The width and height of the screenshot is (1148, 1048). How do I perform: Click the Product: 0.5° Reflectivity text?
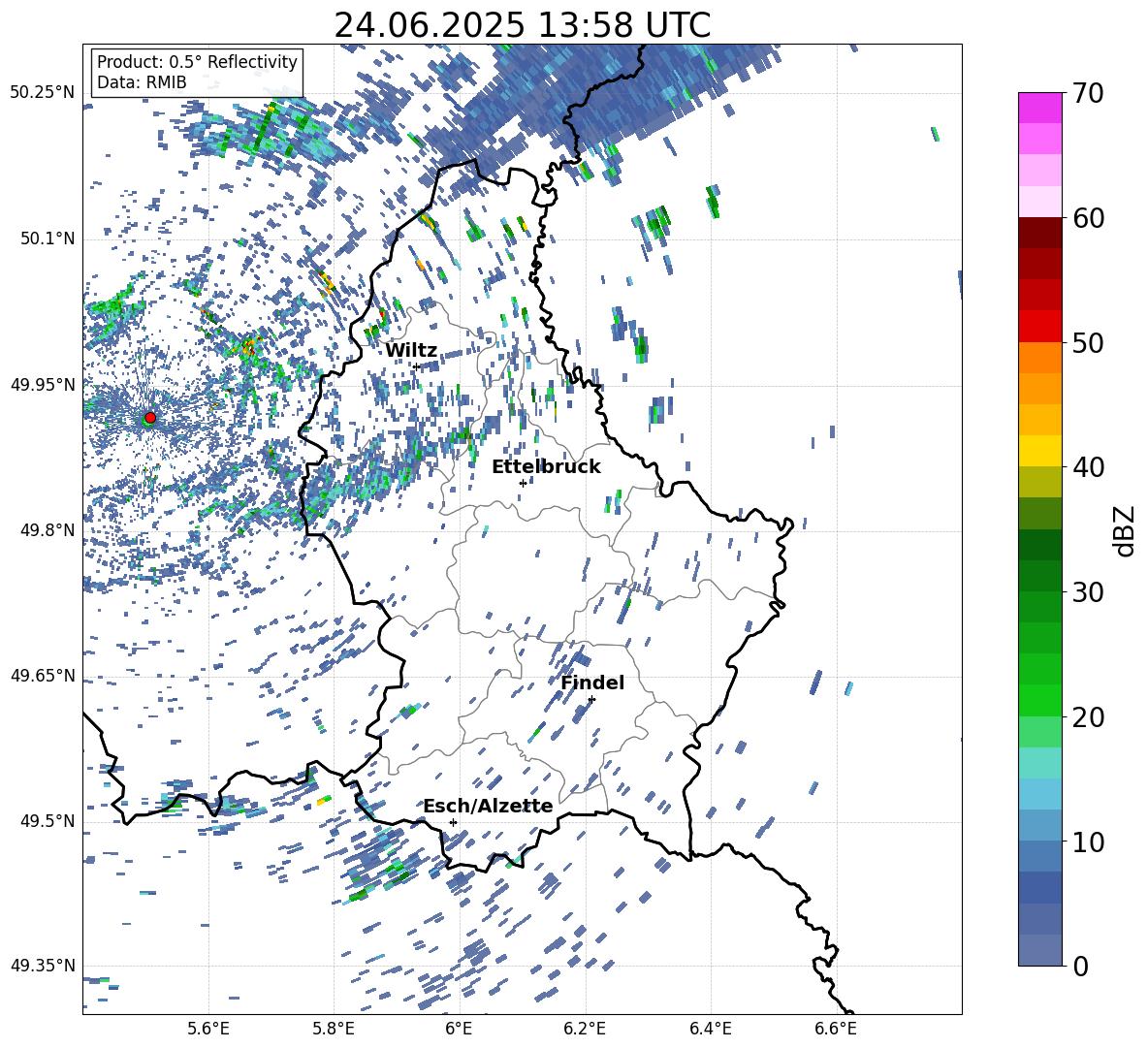point(197,62)
